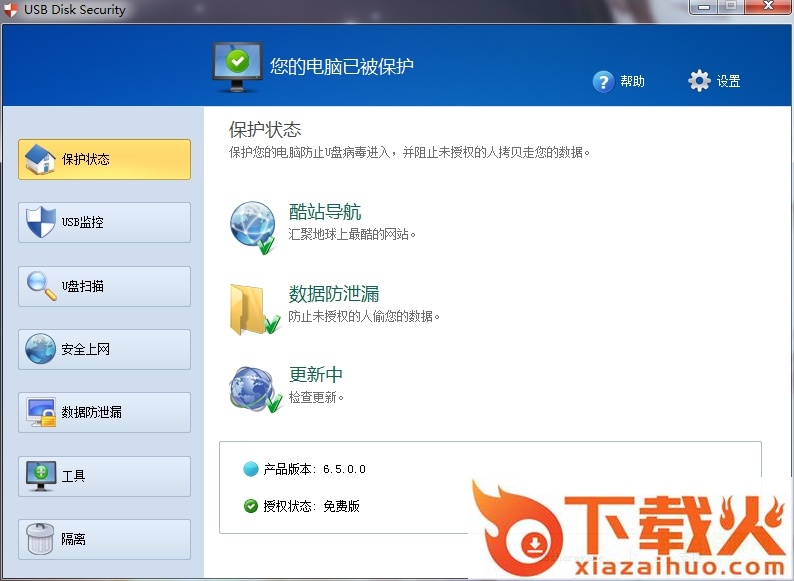The width and height of the screenshot is (794, 581).
Task: Click the product version 6.5.0.0 text
Action: click(x=344, y=469)
